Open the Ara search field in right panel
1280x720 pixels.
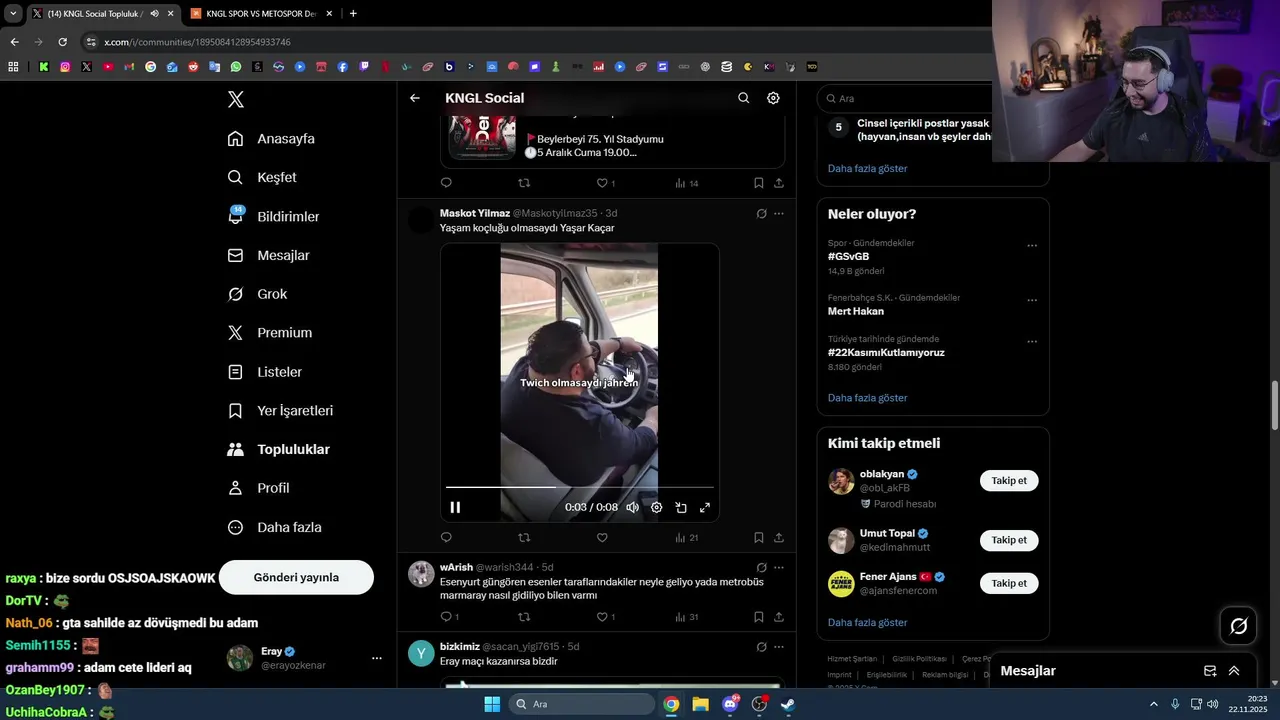pyautogui.click(x=905, y=98)
